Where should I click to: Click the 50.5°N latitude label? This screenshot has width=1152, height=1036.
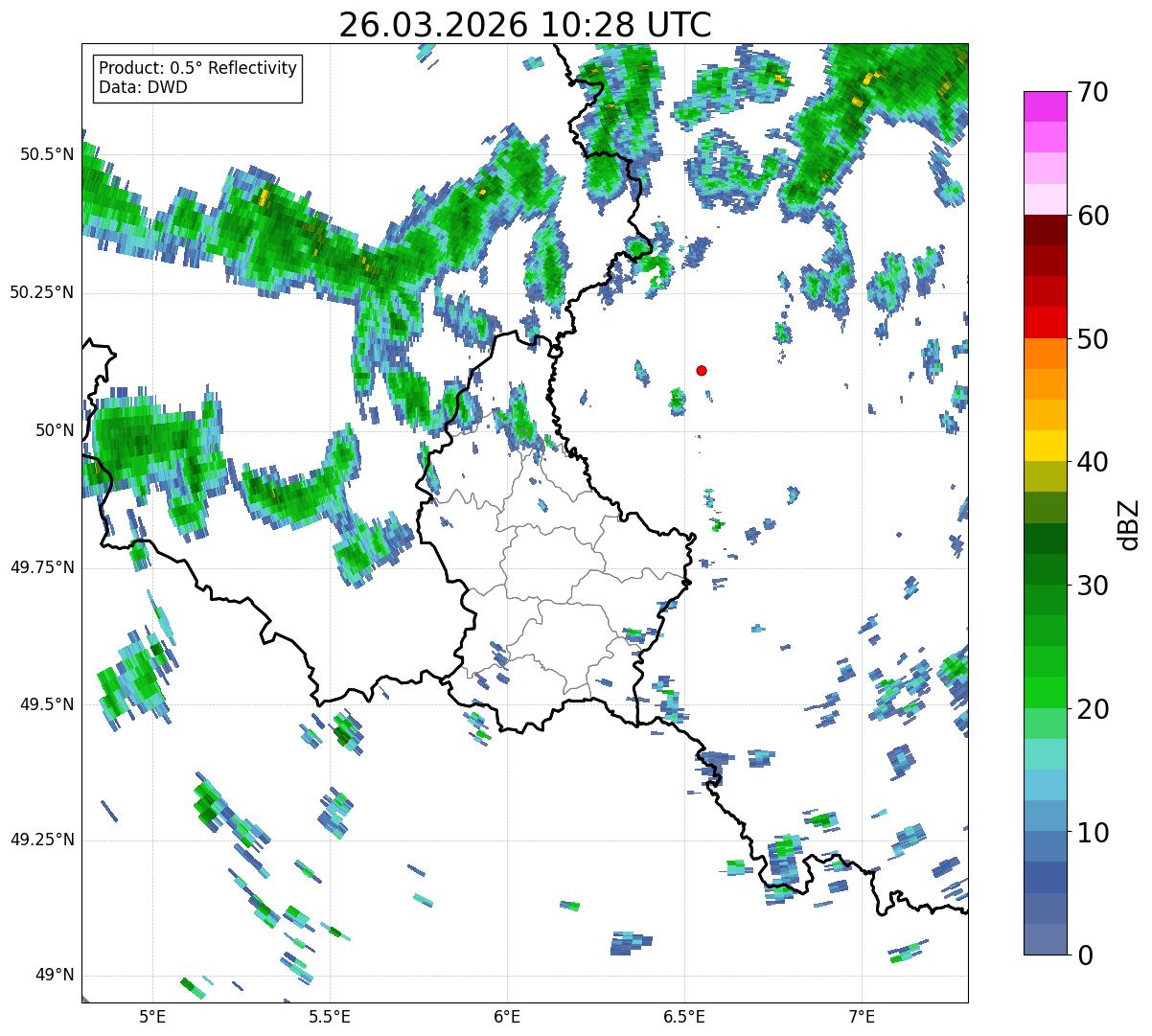(43, 154)
